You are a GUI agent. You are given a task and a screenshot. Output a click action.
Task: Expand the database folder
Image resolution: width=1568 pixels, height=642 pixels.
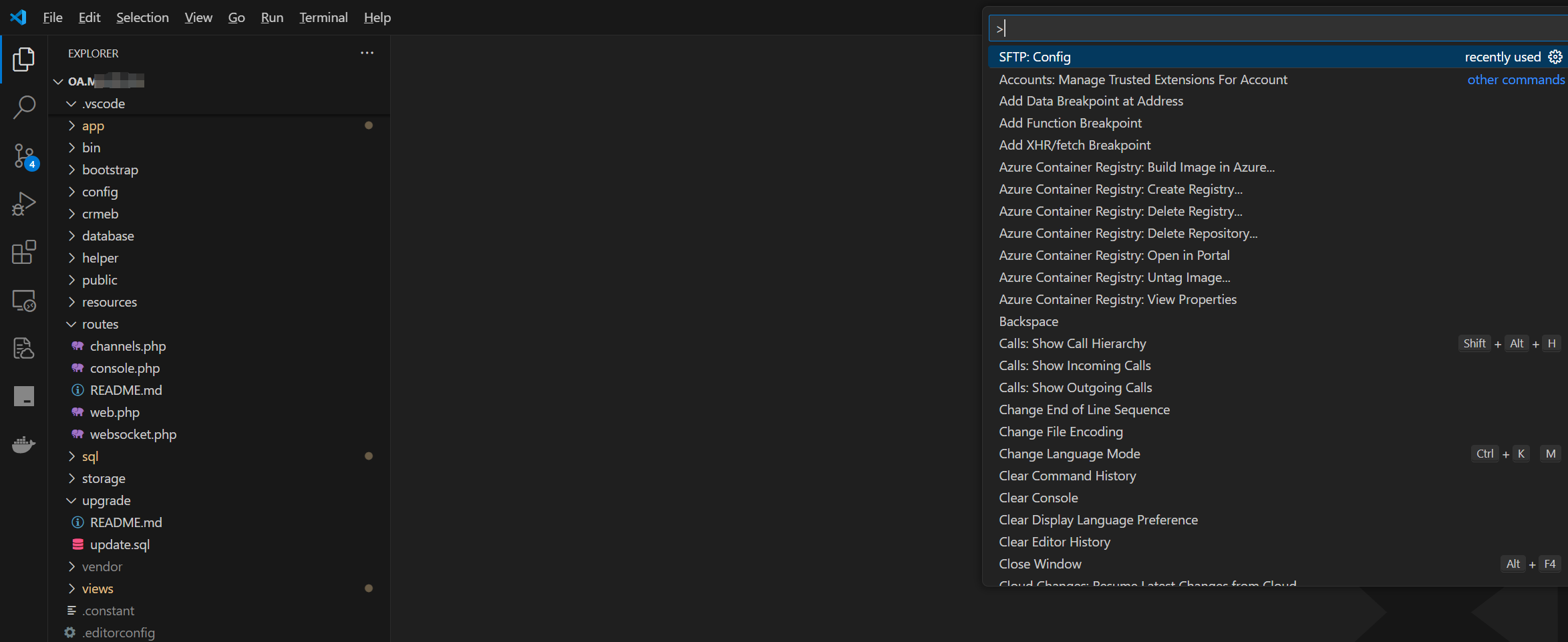coord(219,236)
